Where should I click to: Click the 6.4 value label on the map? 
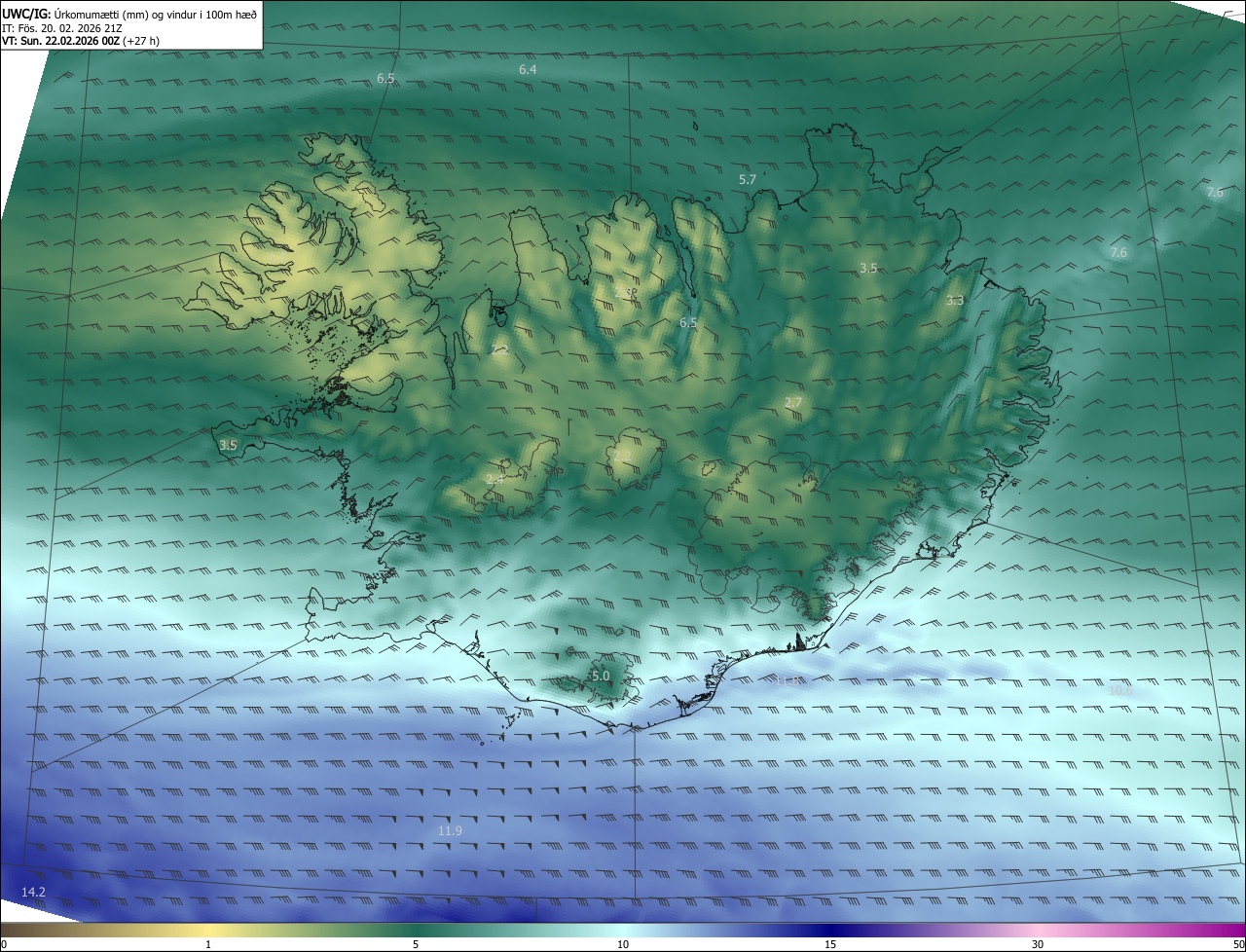[528, 70]
